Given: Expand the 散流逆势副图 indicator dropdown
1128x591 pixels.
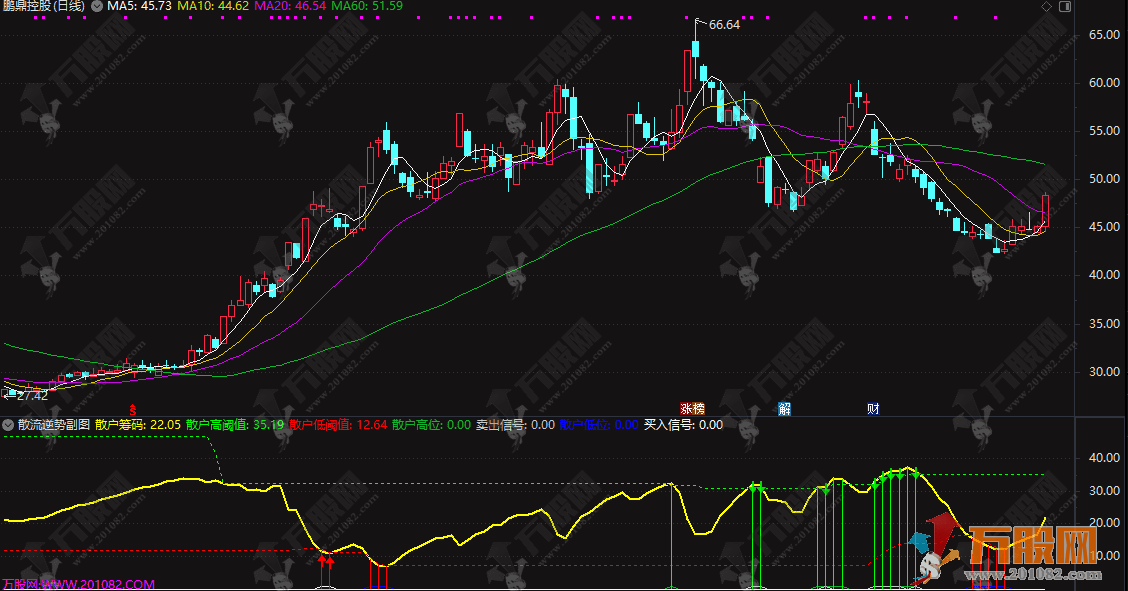Looking at the screenshot, I should tap(9, 424).
